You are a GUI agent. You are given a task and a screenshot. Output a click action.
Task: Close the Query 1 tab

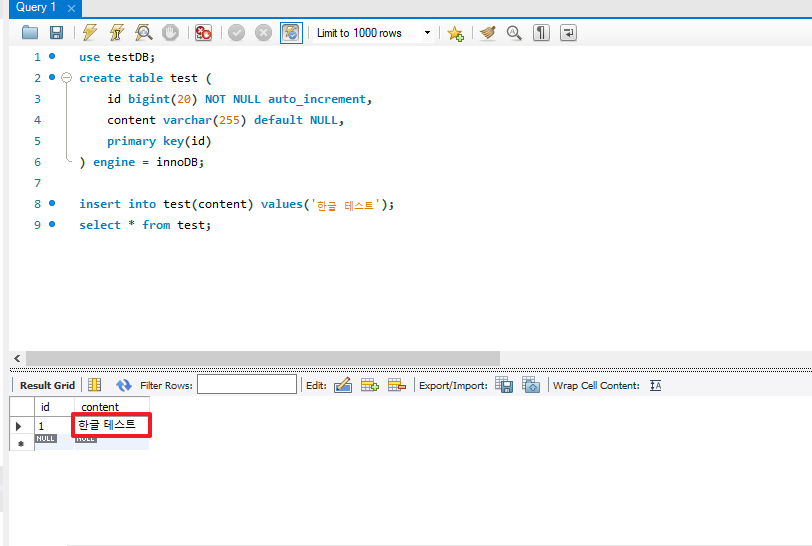point(71,8)
